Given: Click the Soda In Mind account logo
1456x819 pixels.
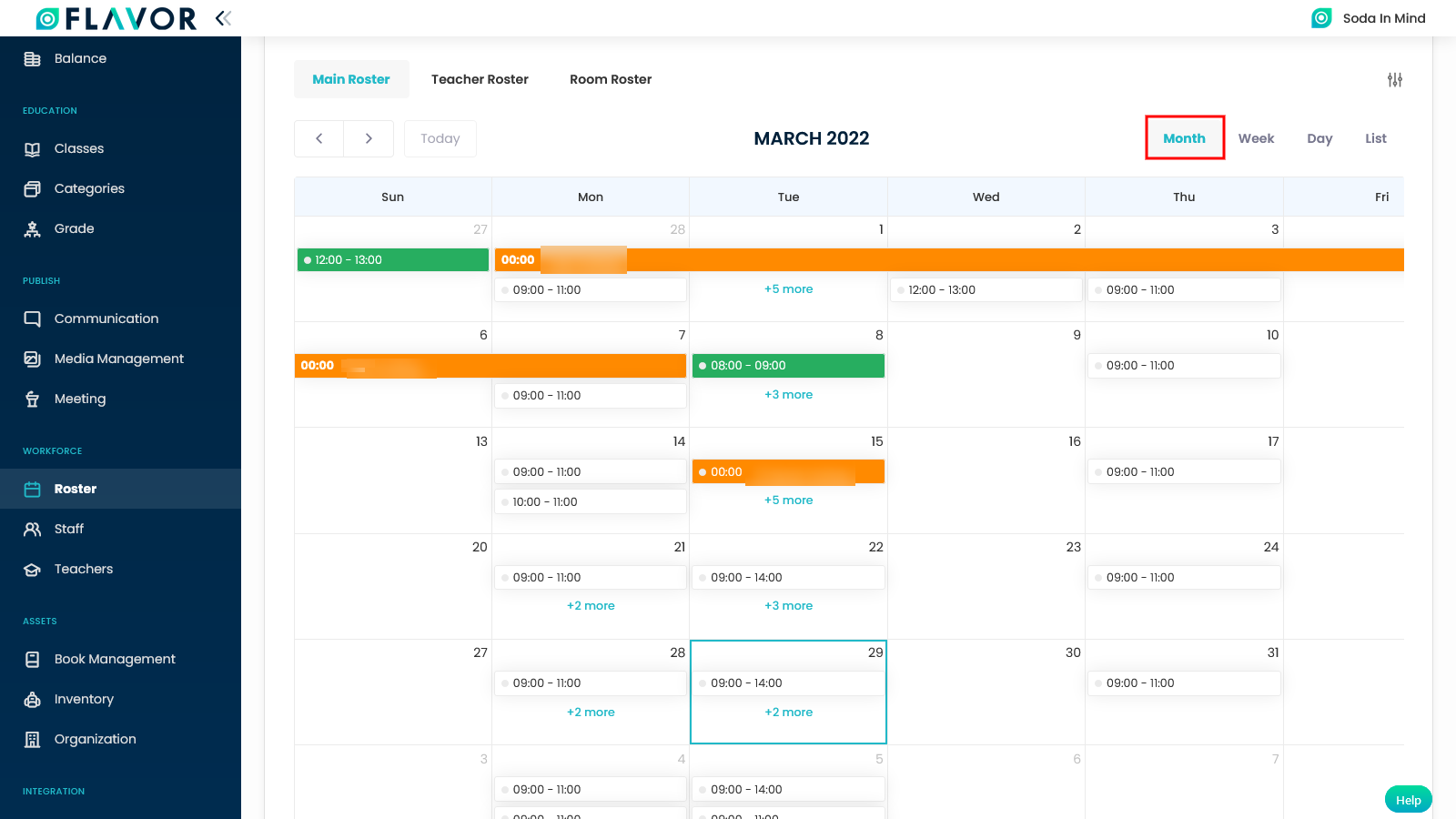Looking at the screenshot, I should [1321, 18].
